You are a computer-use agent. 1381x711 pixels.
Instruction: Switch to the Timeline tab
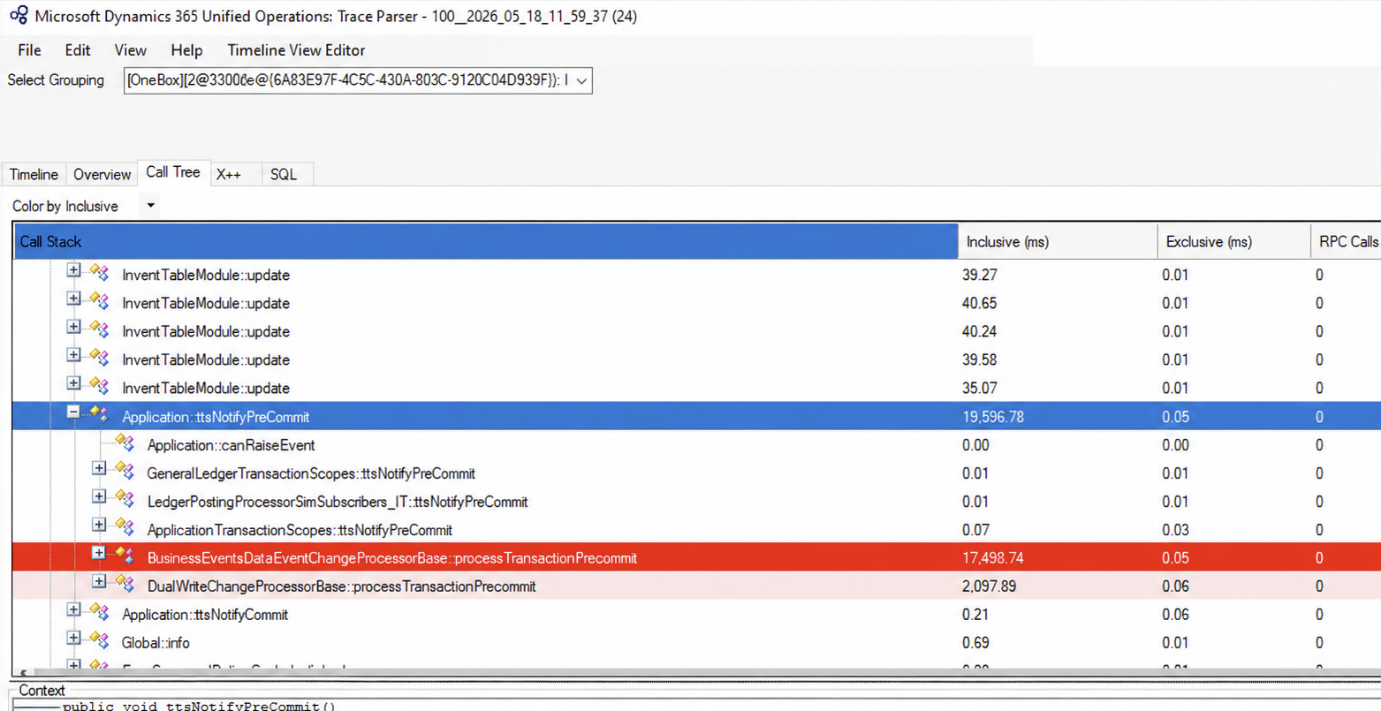pyautogui.click(x=34, y=174)
